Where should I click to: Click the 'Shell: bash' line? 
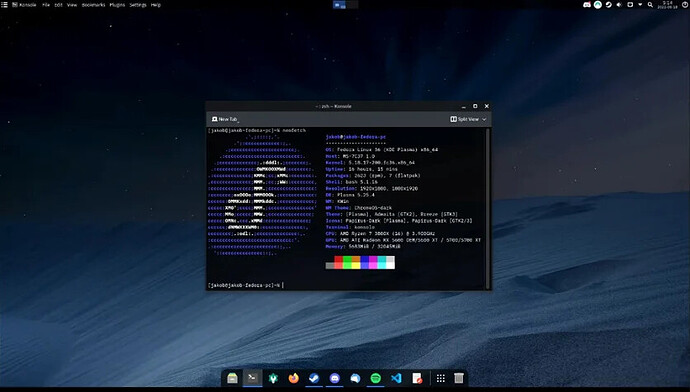pos(352,182)
